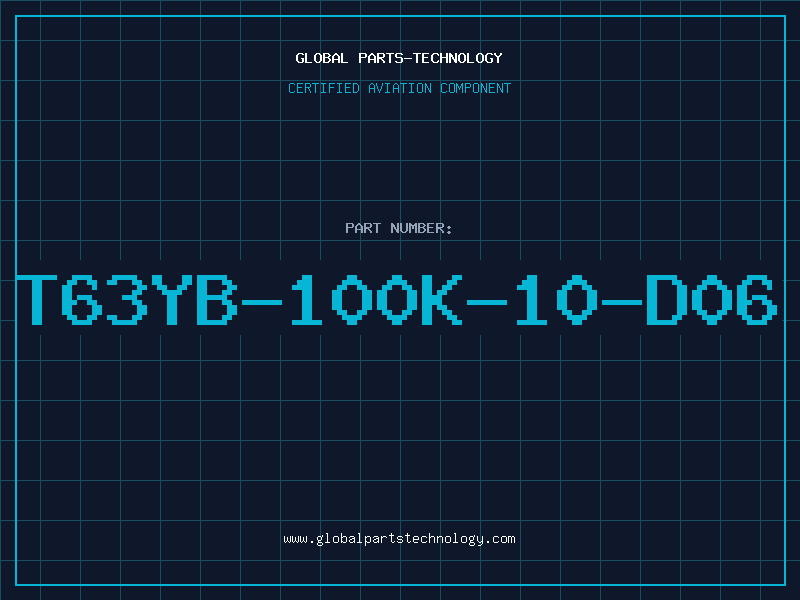Click the PART NUMBER: label
Screen dimensions: 800x600
point(399,228)
